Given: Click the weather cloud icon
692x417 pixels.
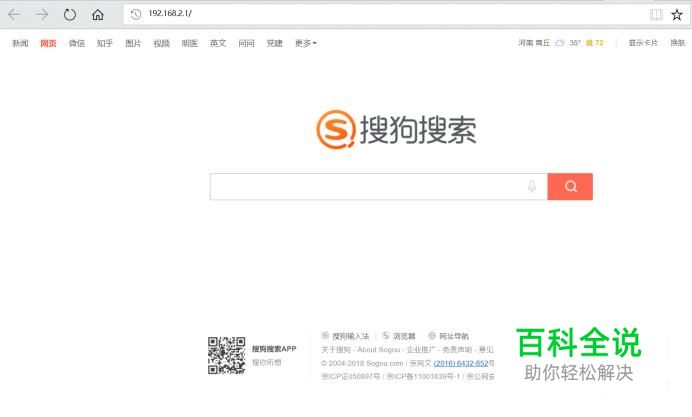Looking at the screenshot, I should 560,43.
